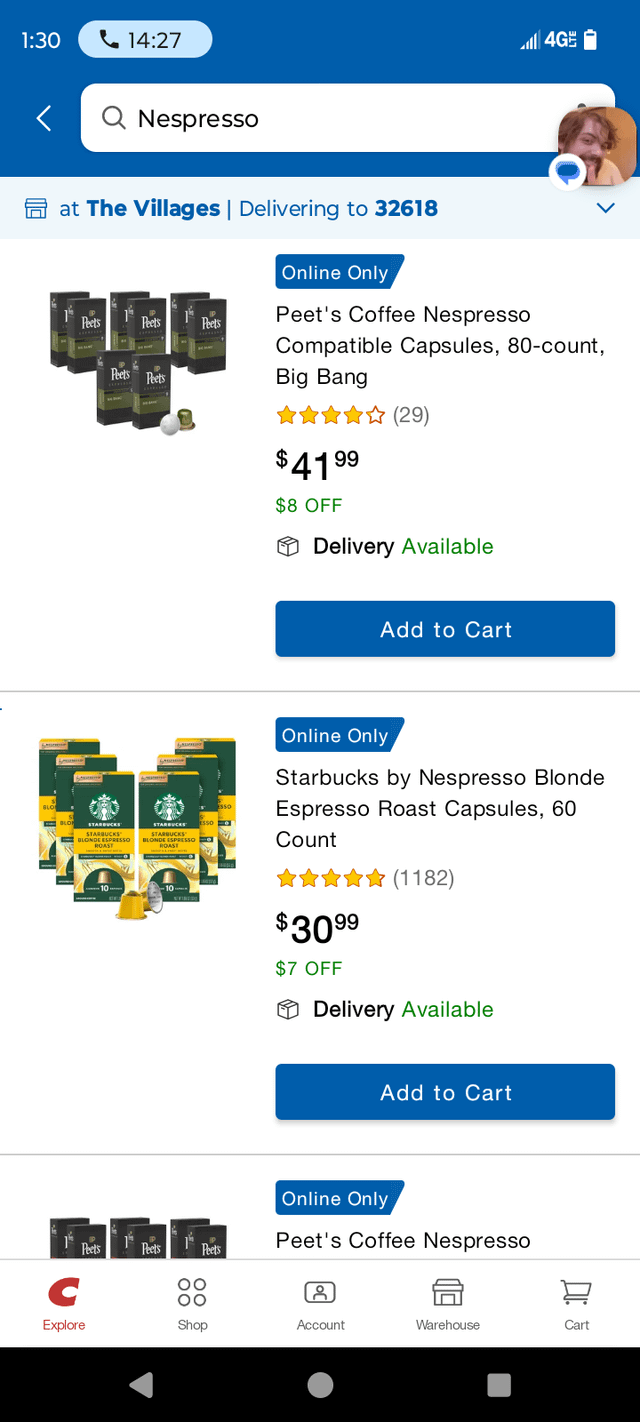Tap the ongoing call timer pill
This screenshot has height=1422, width=640.
[145, 40]
